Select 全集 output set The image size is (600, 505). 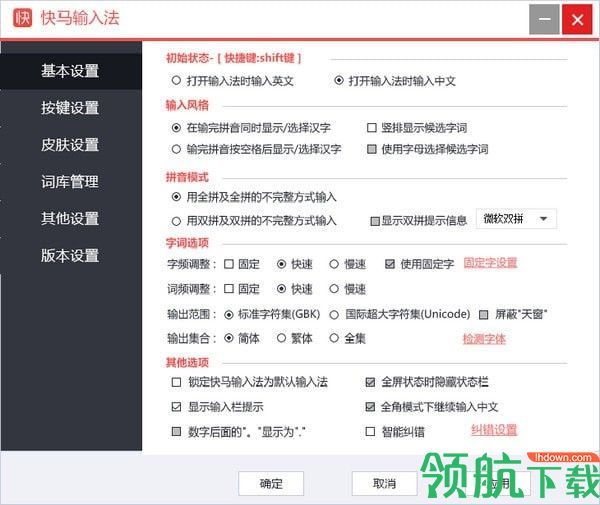coord(334,338)
